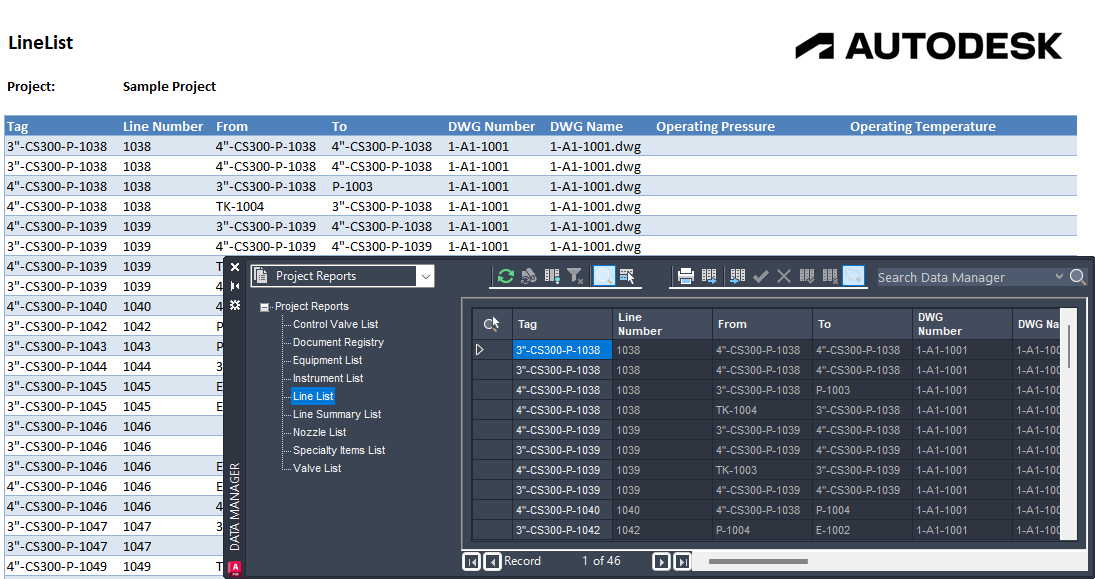Click the binoculars refresh icon next to Refresh
Screen dimensions: 1095x579
click(529, 276)
